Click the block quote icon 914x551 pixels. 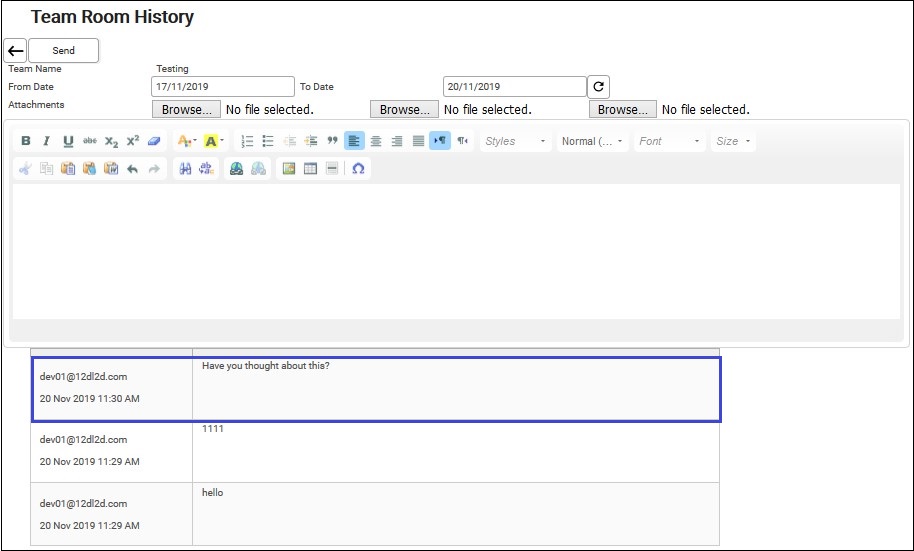[x=332, y=141]
